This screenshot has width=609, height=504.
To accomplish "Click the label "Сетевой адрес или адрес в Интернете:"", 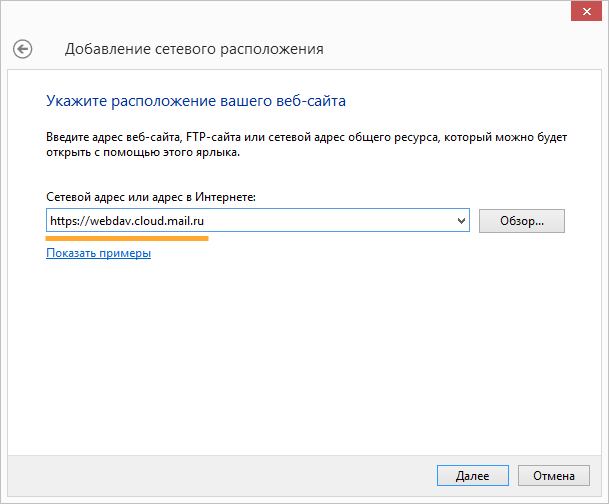I will (x=152, y=198).
